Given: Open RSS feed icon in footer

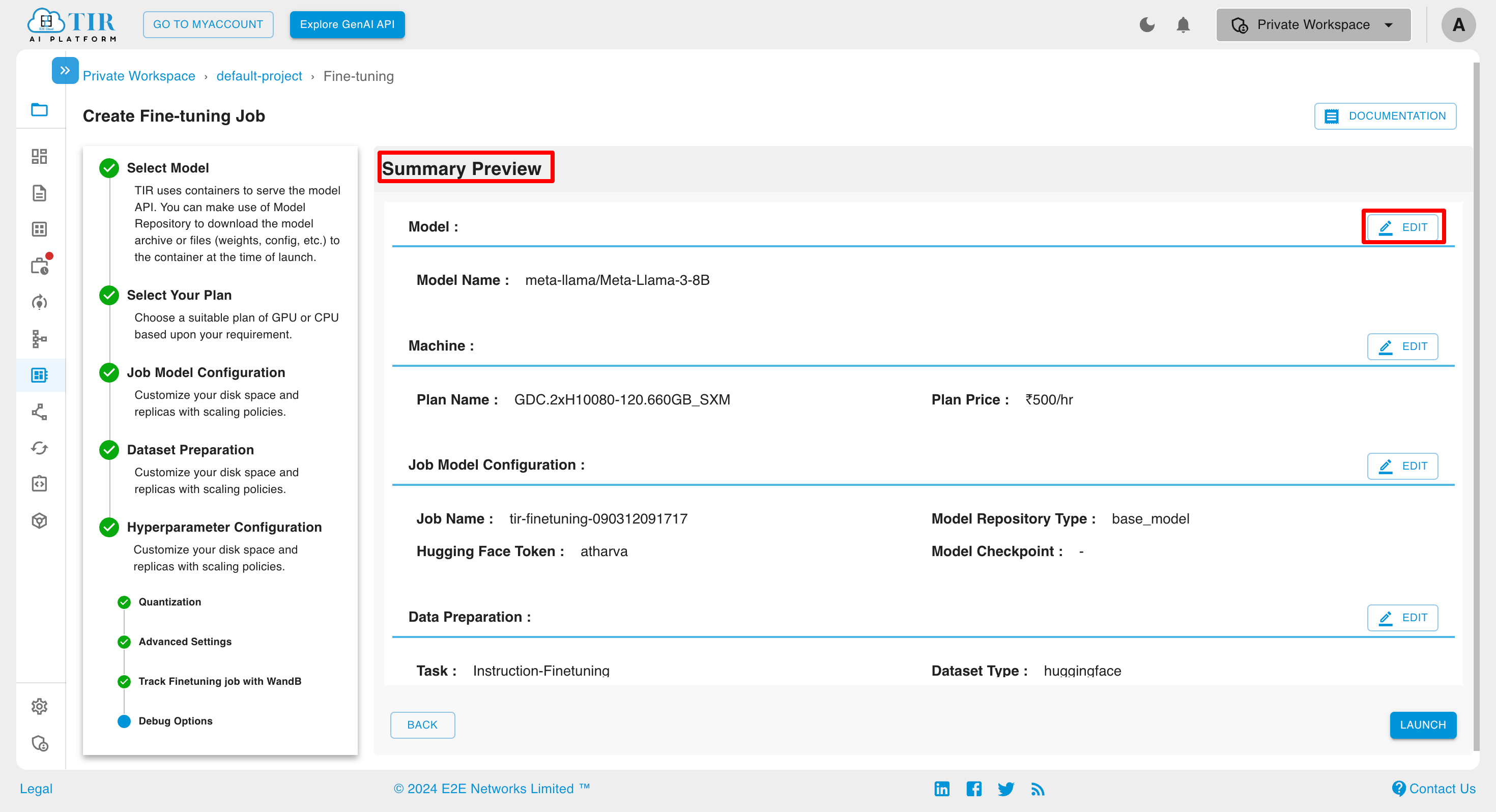Looking at the screenshot, I should click(1038, 789).
